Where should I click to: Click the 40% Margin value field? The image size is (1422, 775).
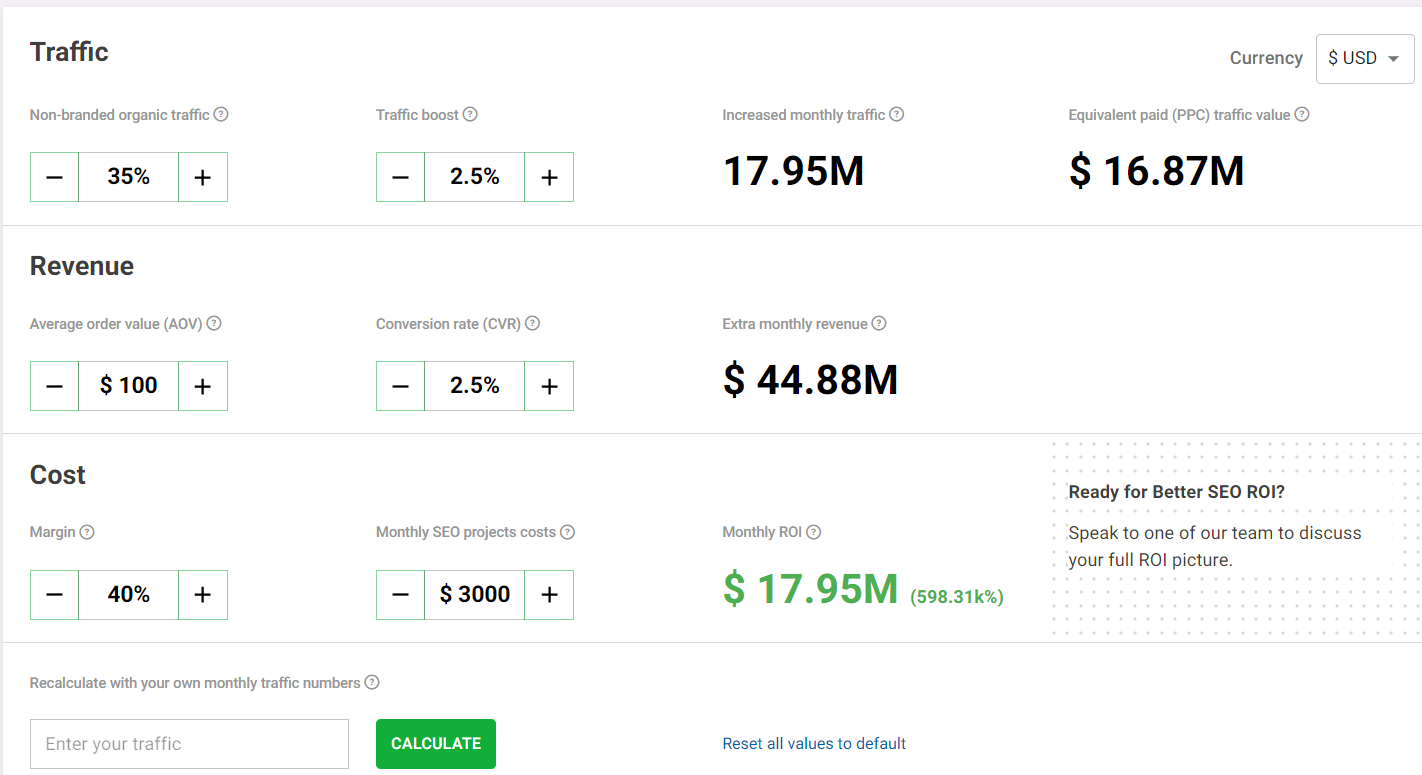tap(129, 595)
